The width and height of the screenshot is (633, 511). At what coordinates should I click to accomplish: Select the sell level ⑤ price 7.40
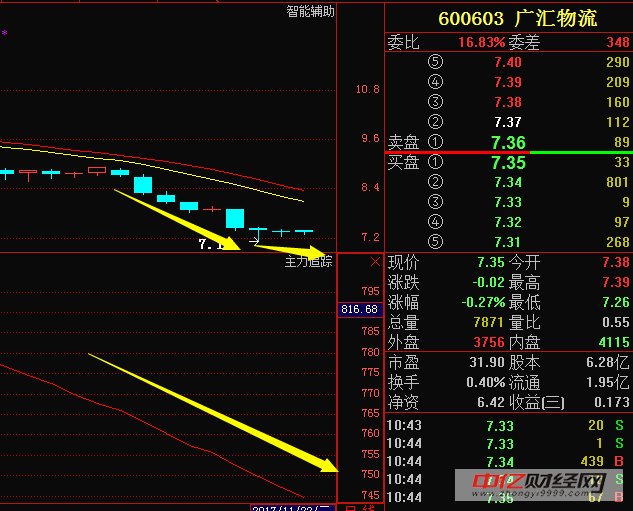click(x=508, y=62)
